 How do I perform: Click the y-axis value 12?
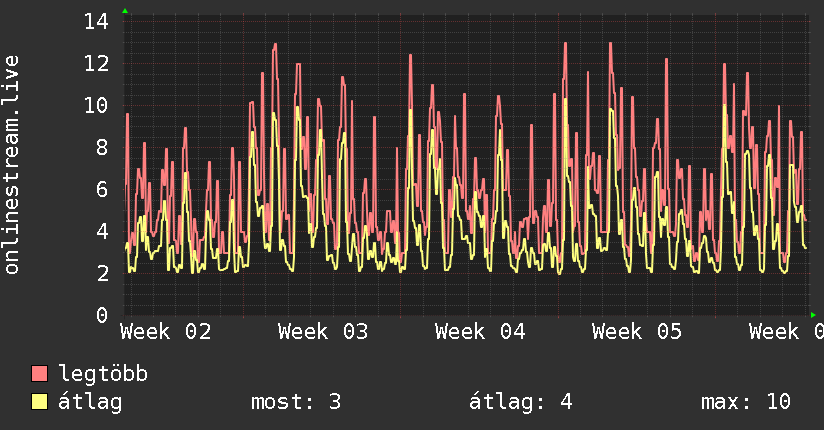point(97,64)
